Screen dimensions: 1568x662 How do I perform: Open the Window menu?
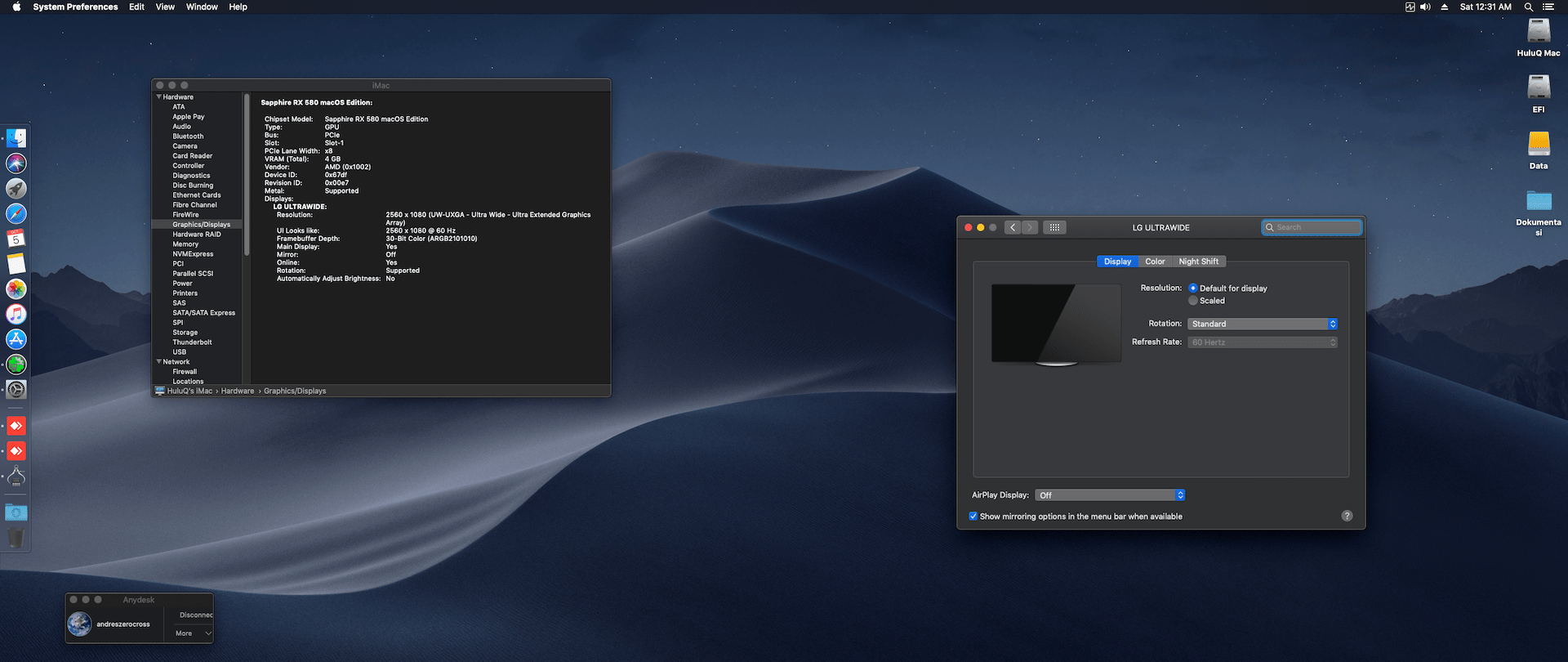coord(202,7)
